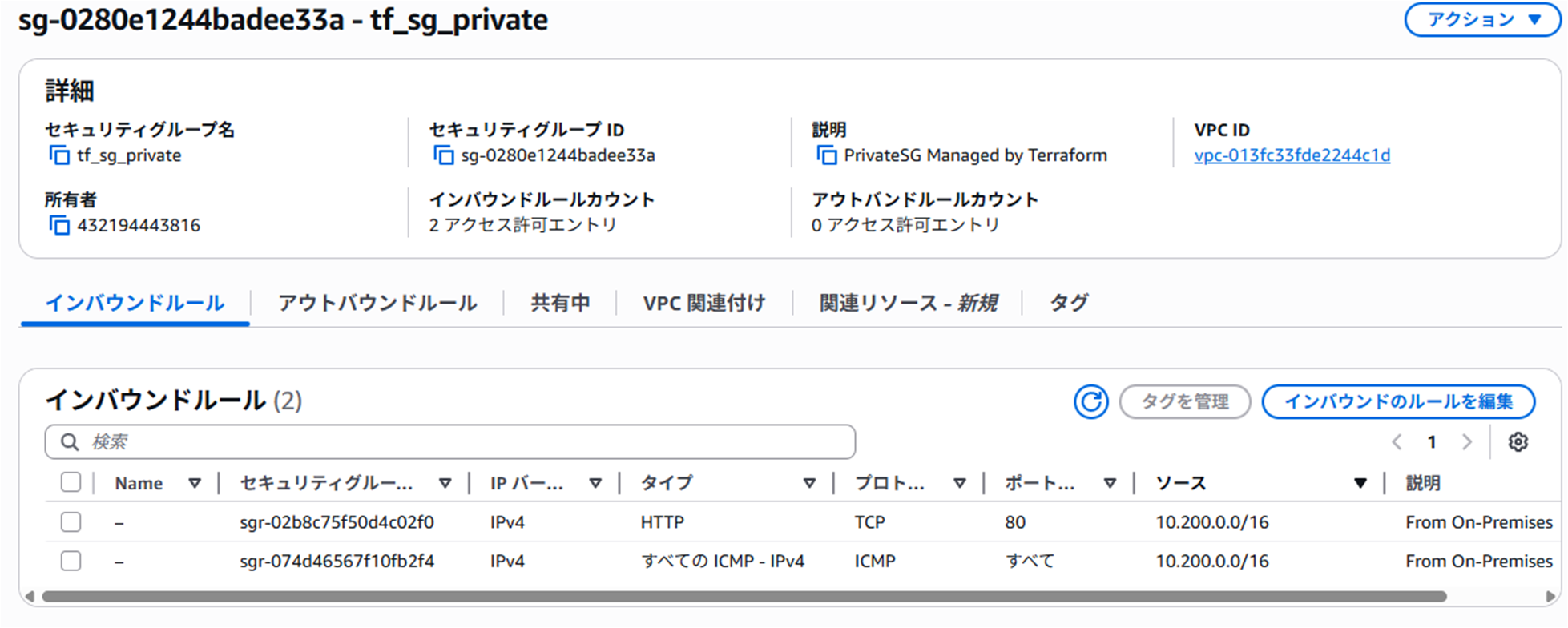Open inbound rules table preferences gear
The width and height of the screenshot is (1568, 628).
pyautogui.click(x=1518, y=442)
